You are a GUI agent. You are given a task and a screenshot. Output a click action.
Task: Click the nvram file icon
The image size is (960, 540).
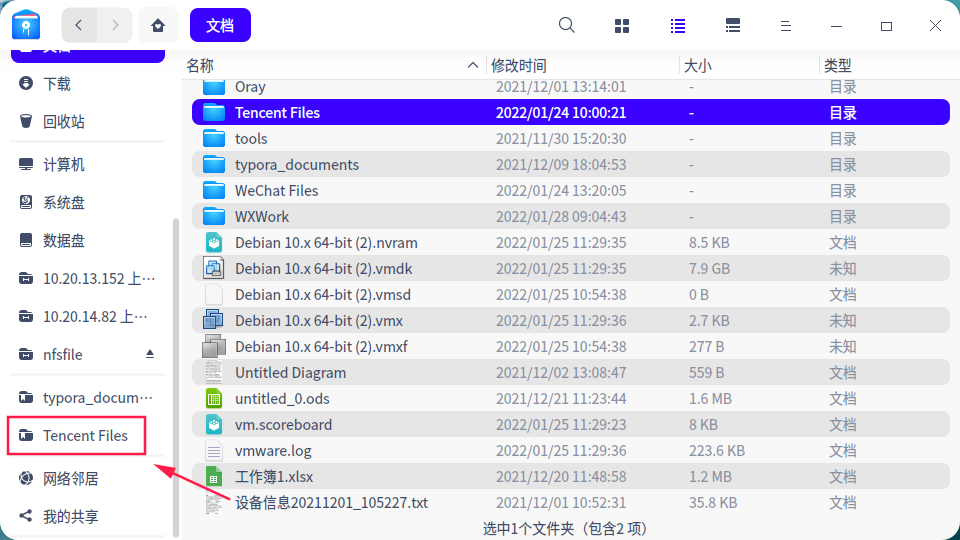click(214, 242)
